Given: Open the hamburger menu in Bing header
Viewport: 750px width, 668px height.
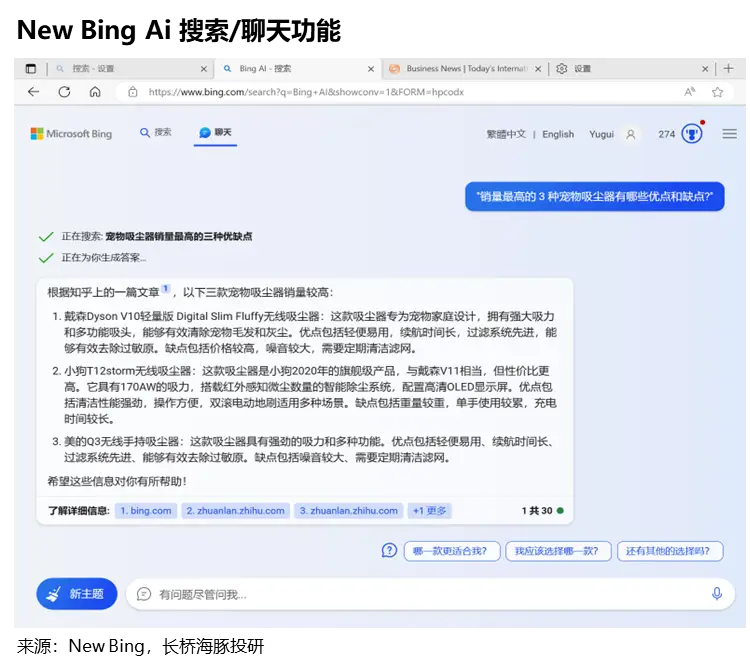Looking at the screenshot, I should (x=729, y=134).
